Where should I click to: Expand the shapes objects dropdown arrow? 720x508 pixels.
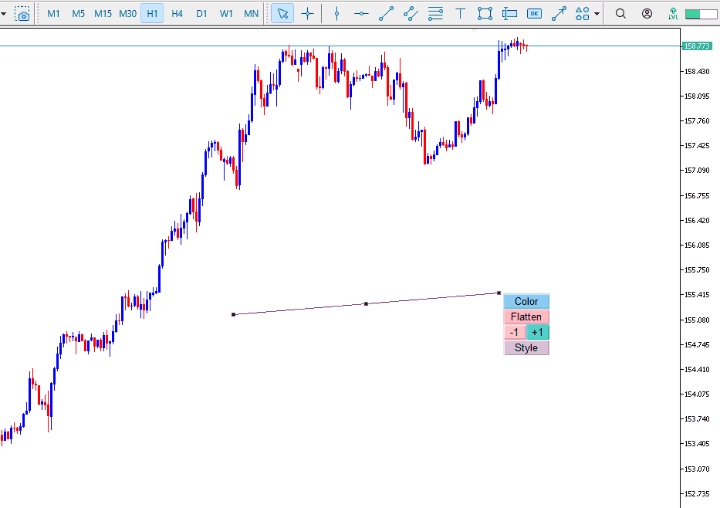point(597,14)
